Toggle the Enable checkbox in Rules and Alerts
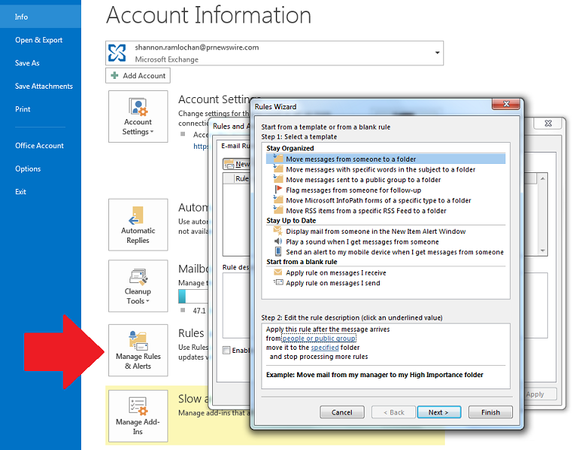This screenshot has height=450, width=585. point(226,350)
